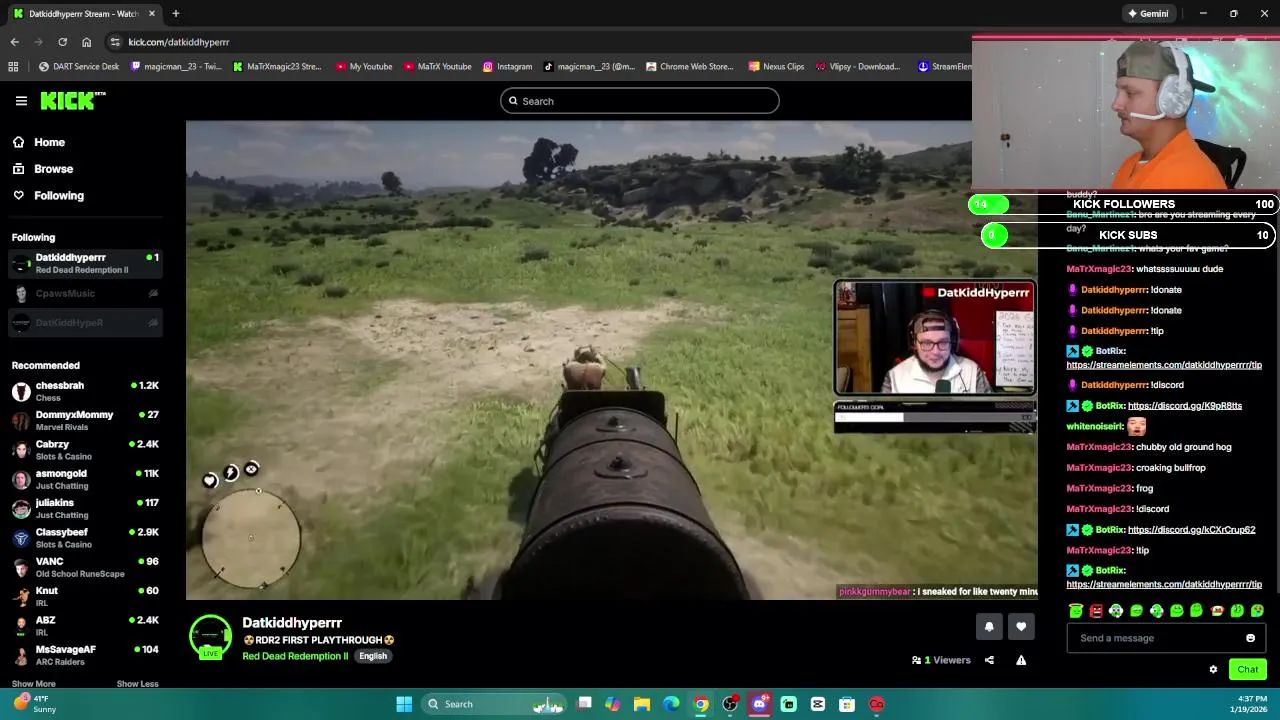Viewport: 1280px width, 720px height.
Task: Open DART Service Desk bookmark
Action: pos(78,67)
